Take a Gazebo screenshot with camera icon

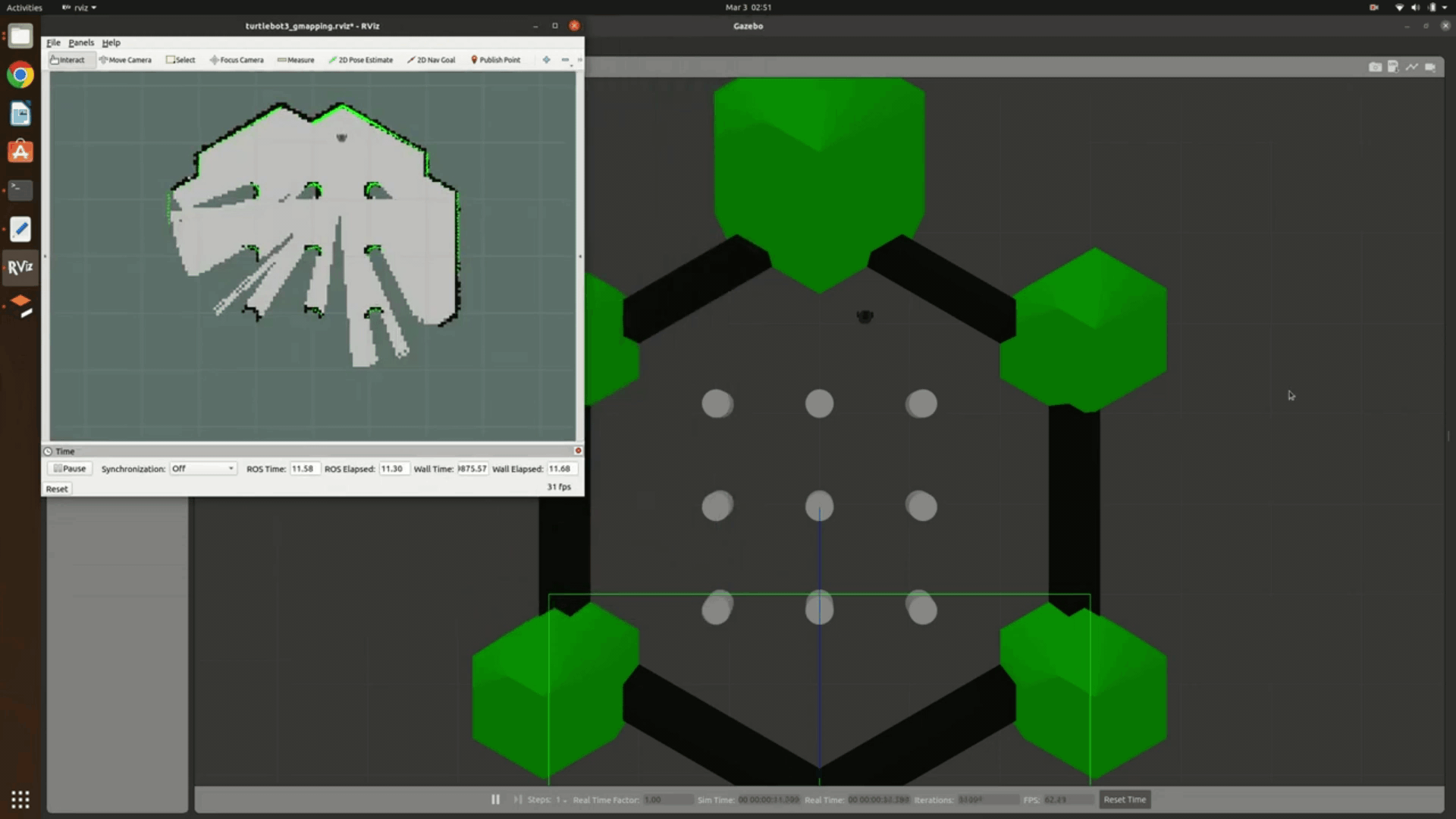(x=1375, y=67)
